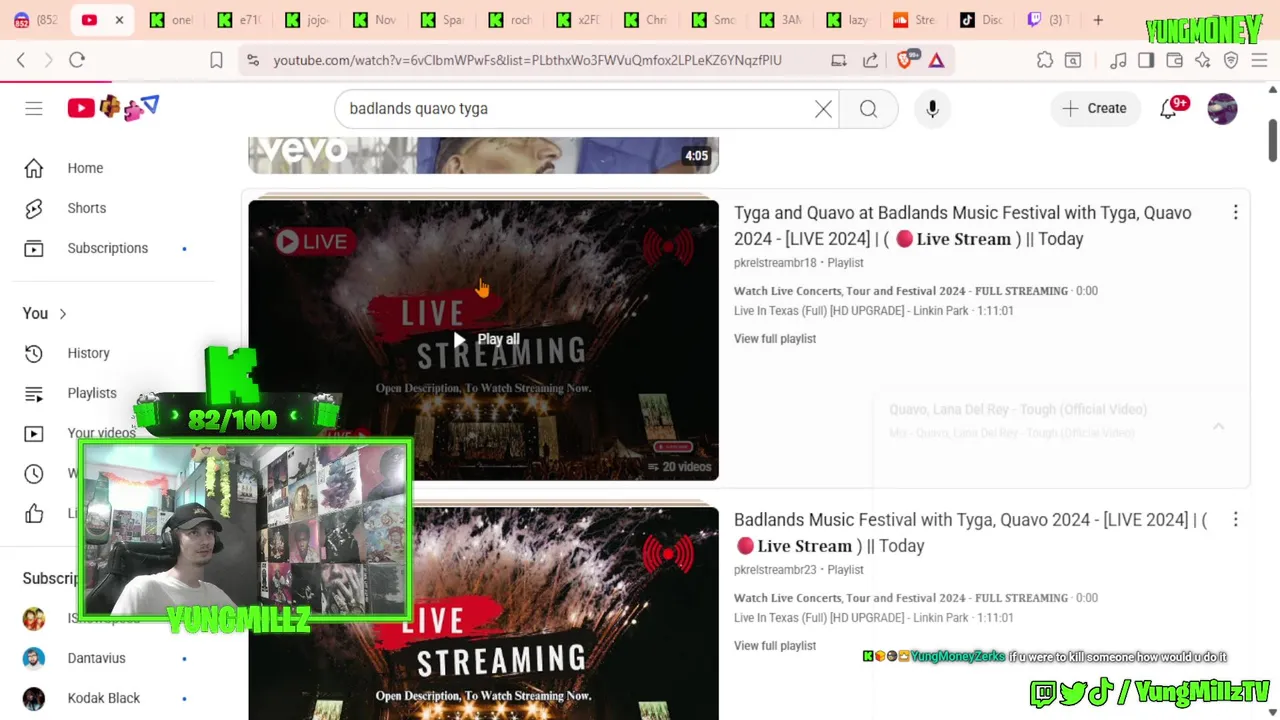Open the account avatar menu
Viewport: 1280px width, 720px height.
(x=1222, y=108)
